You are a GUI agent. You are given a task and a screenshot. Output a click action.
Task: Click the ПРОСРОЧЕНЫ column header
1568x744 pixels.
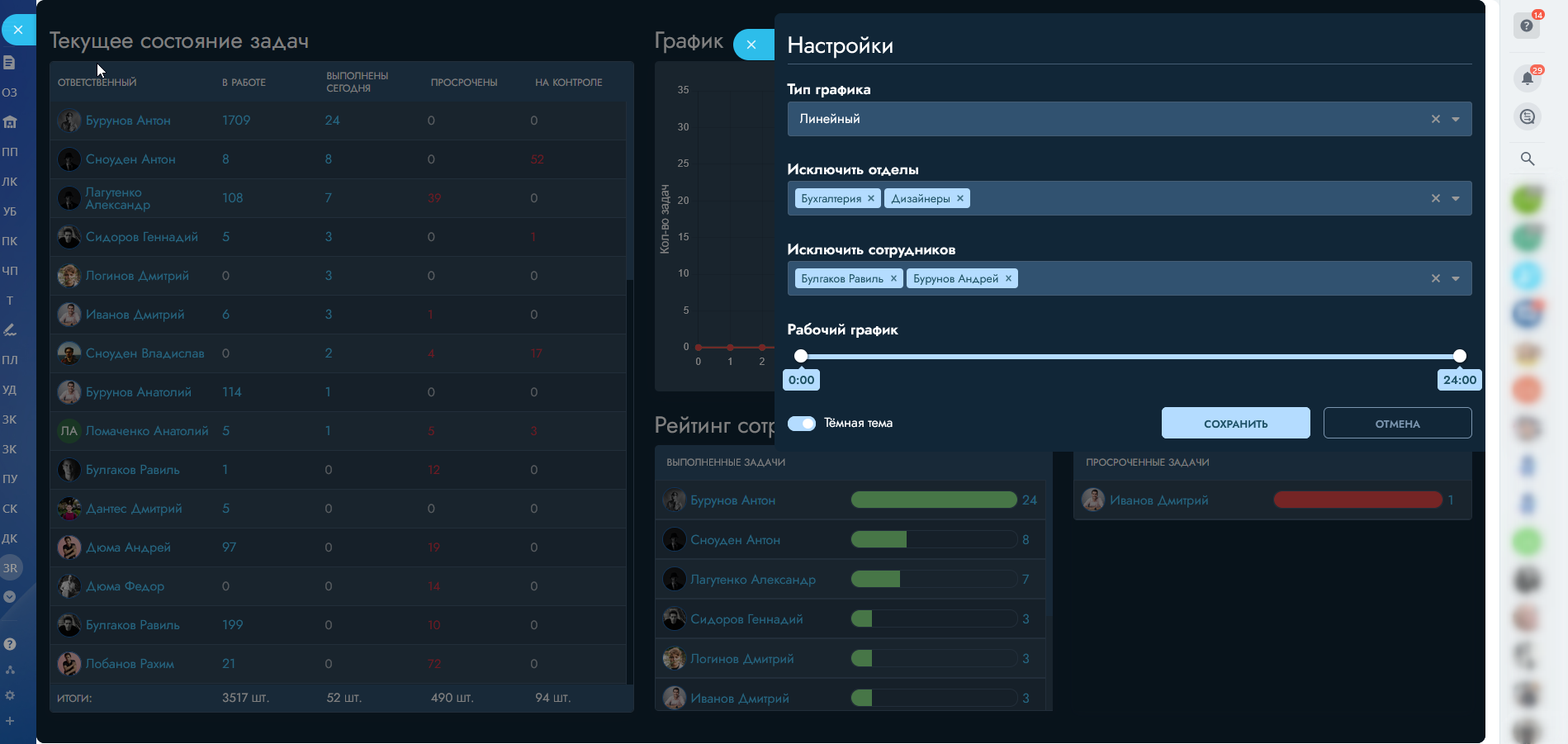point(464,83)
